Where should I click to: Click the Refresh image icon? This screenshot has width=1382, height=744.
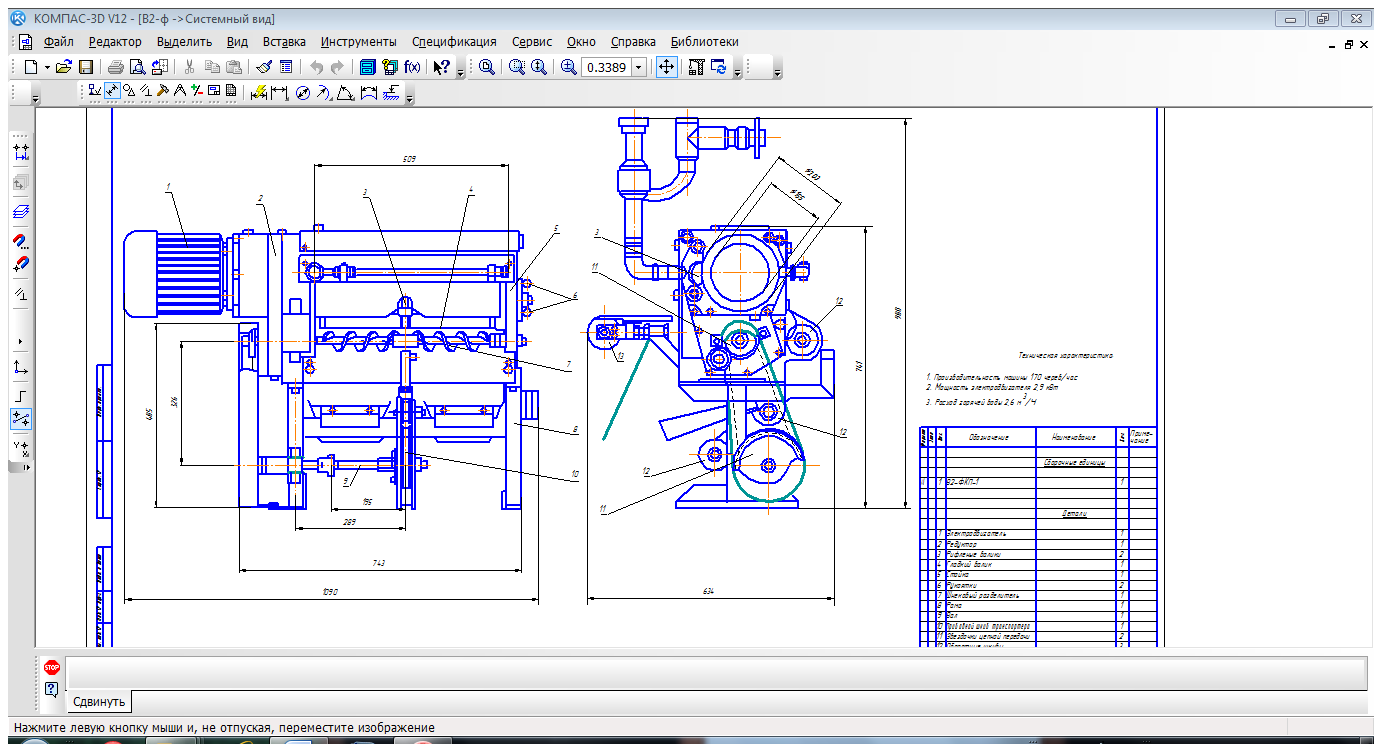718,67
